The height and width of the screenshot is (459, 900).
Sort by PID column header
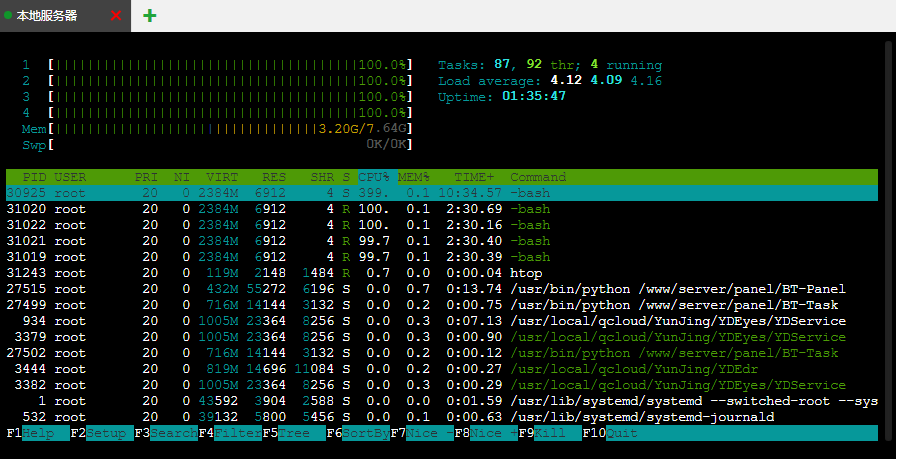pyautogui.click(x=34, y=177)
